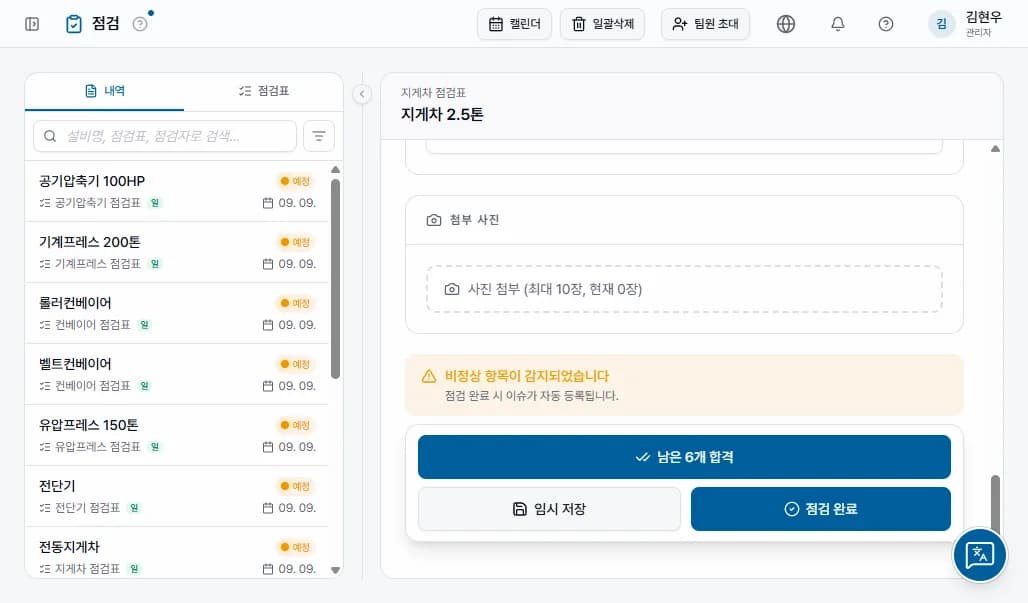Attach photo via 사진 첨부 dropzone
1028x603 pixels.
click(684, 289)
